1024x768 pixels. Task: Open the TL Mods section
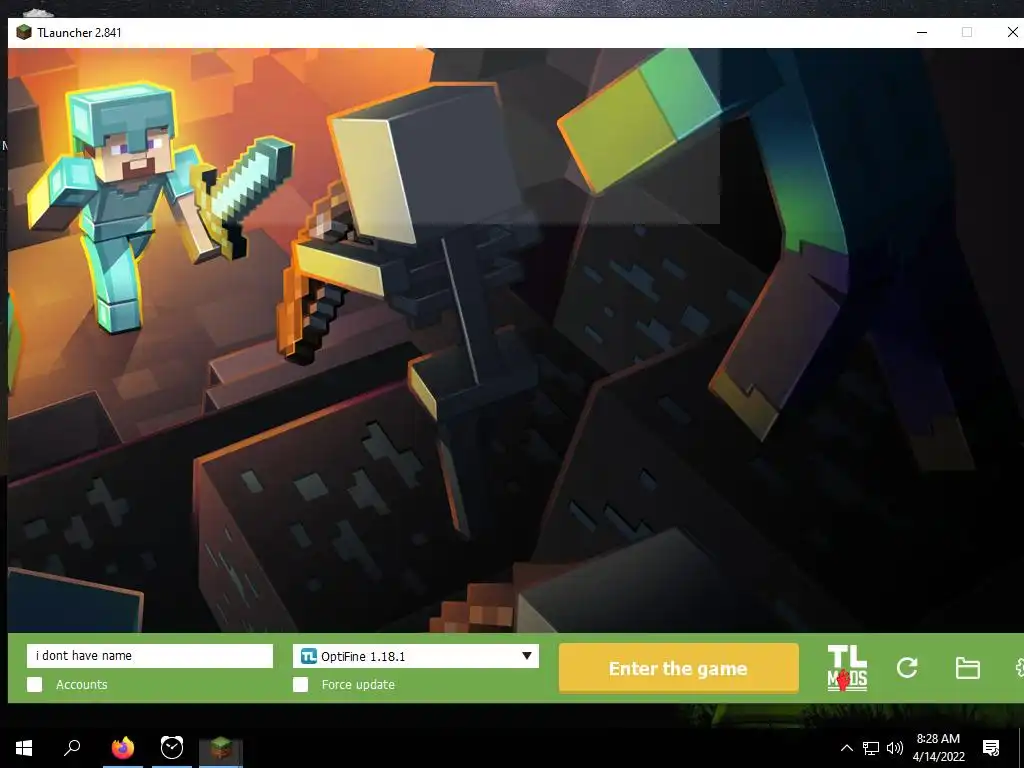pyautogui.click(x=847, y=667)
